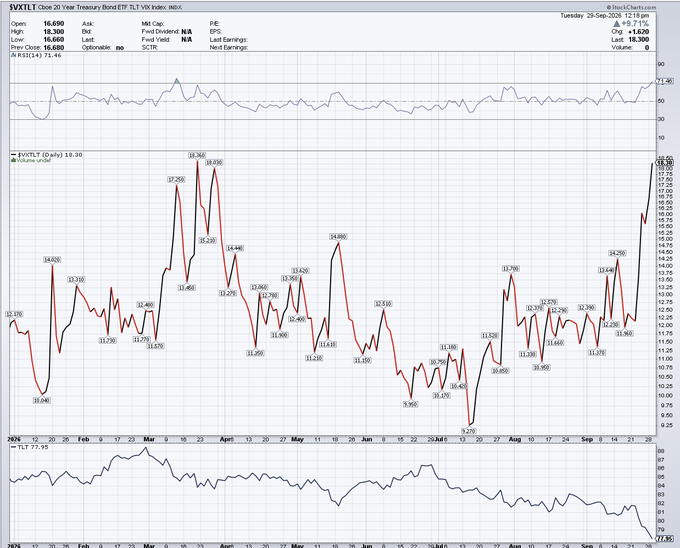Click the 14.880 May peak label
This screenshot has height=548, width=680.
(338, 236)
